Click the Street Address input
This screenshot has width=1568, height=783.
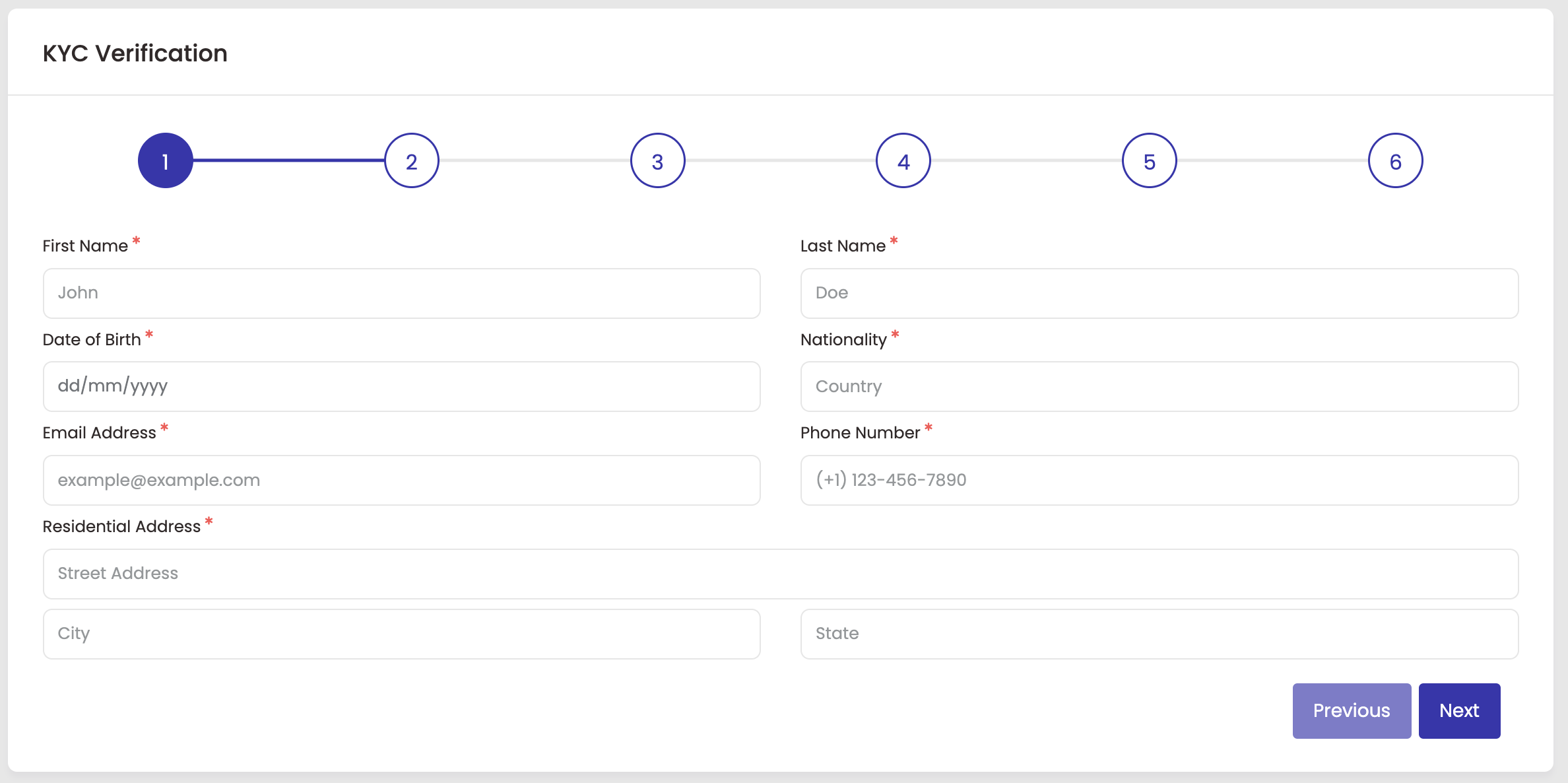[x=780, y=574]
